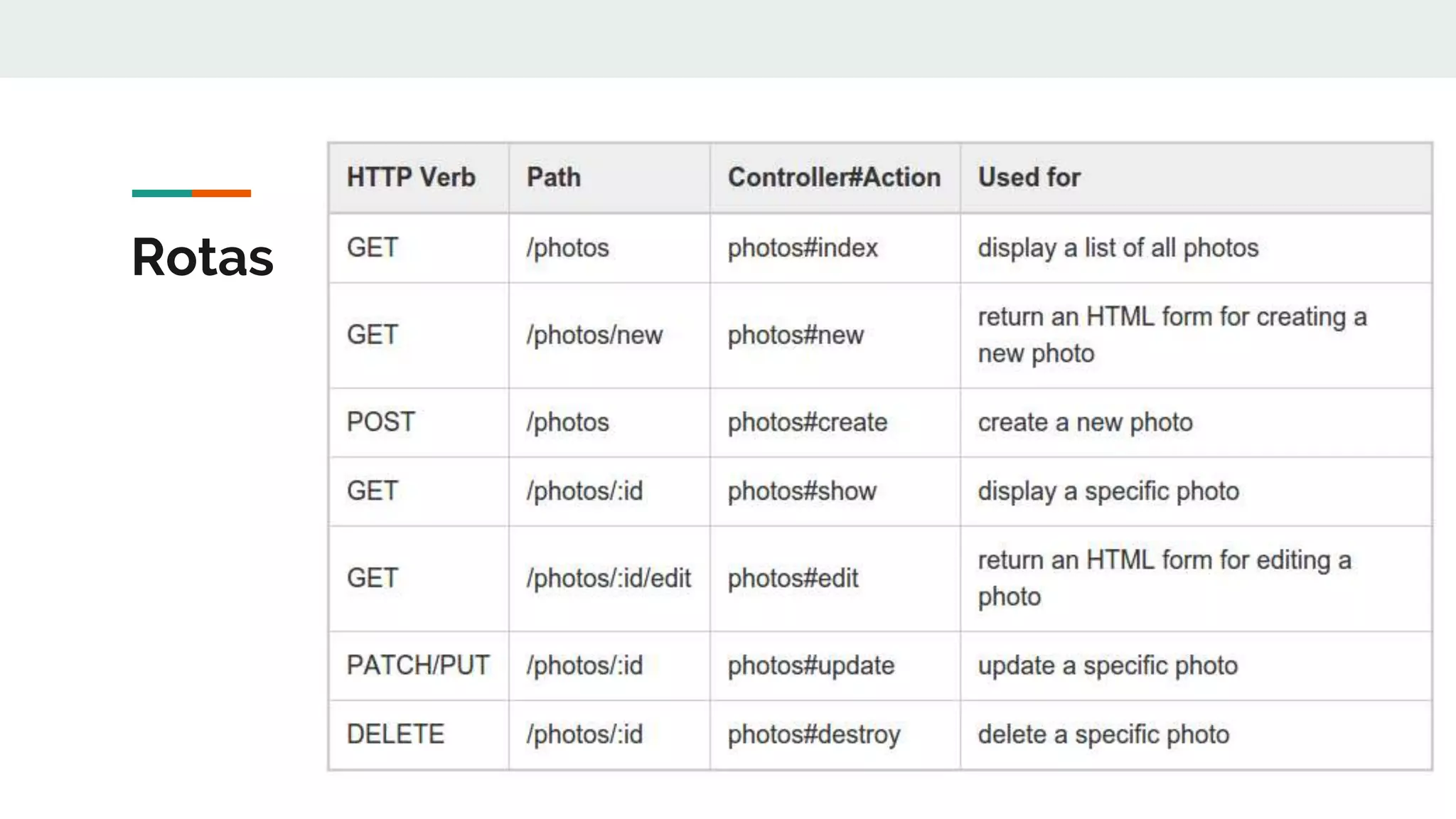Click the POST verb cell
The width and height of the screenshot is (1456, 819).
tap(381, 422)
